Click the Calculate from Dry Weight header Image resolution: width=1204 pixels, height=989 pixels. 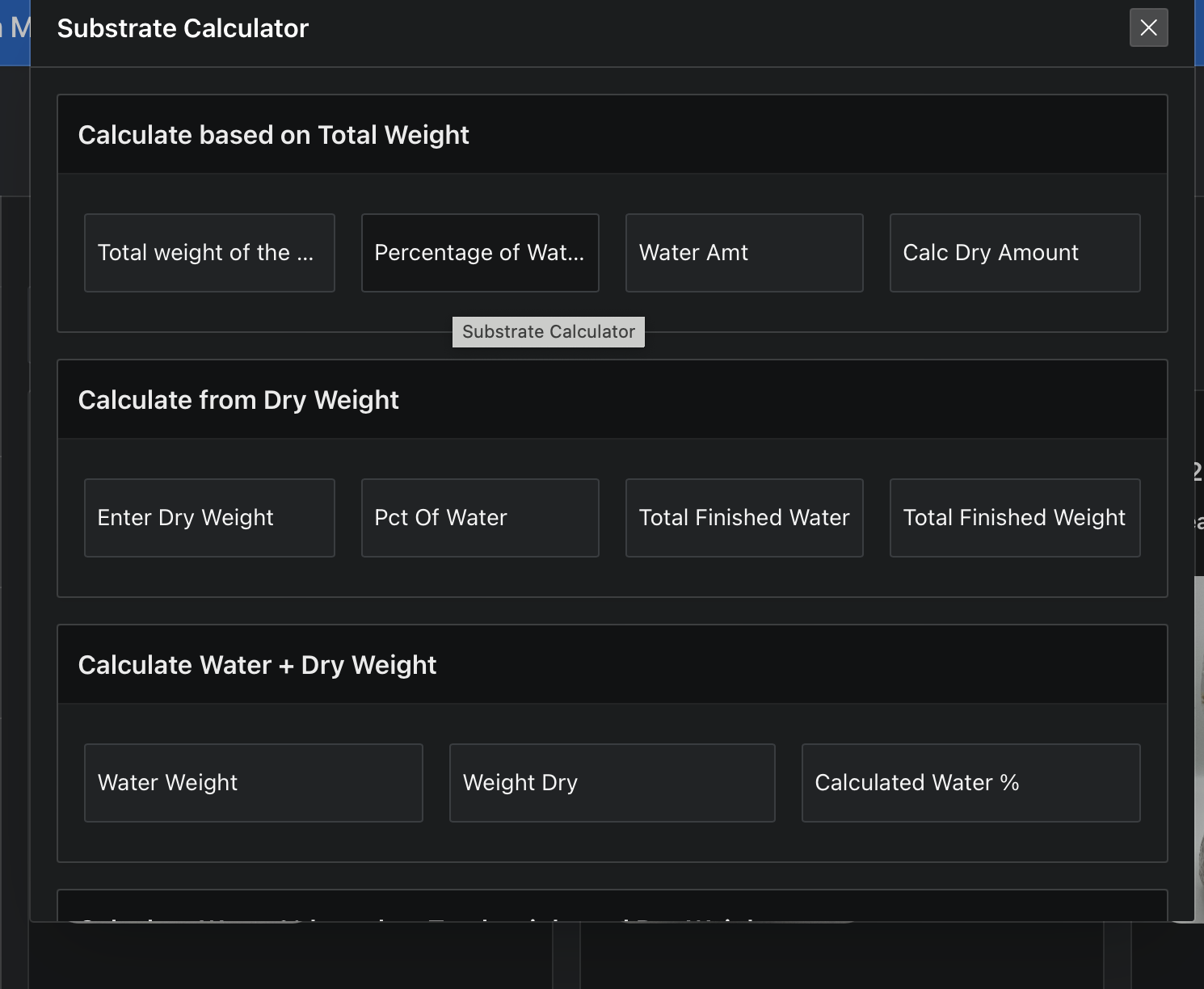(x=238, y=399)
